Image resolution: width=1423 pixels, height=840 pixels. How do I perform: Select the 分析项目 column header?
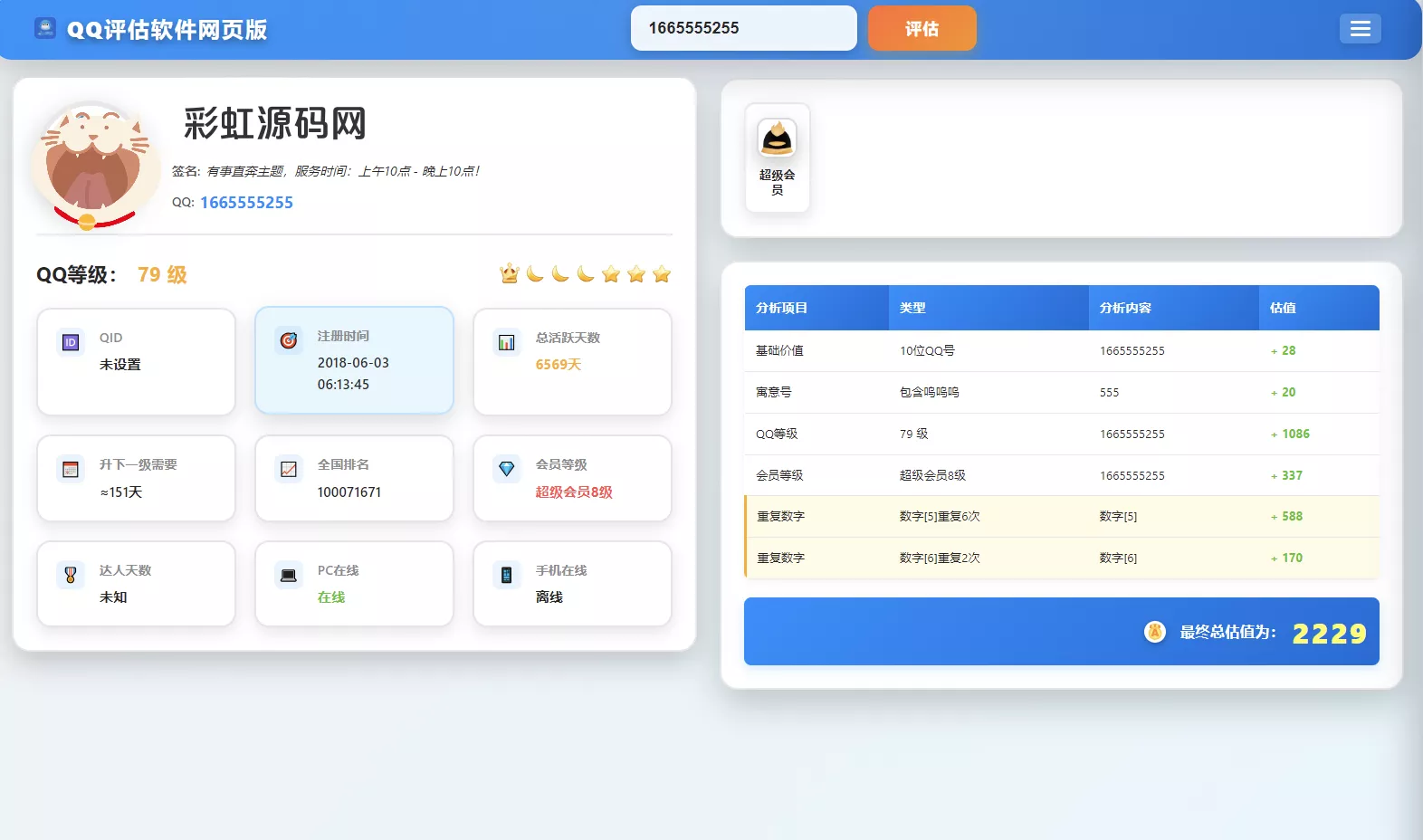pos(815,308)
